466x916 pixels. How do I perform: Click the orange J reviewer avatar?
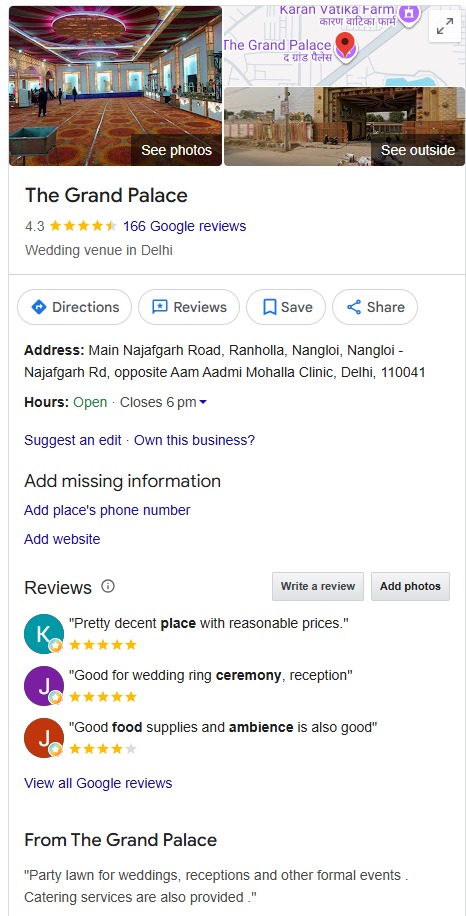pos(44,738)
